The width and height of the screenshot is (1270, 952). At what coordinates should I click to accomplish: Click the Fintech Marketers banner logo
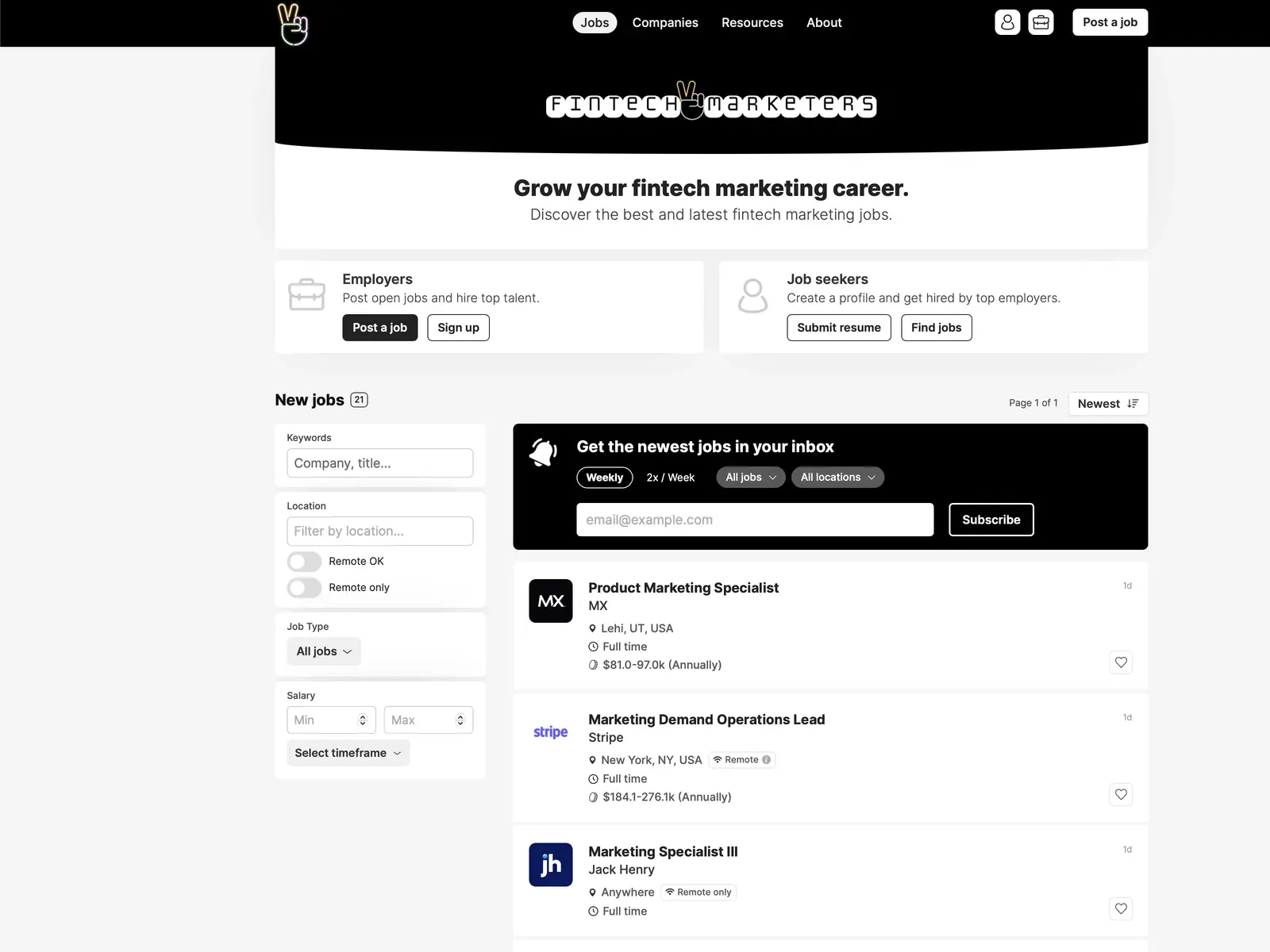point(711,102)
